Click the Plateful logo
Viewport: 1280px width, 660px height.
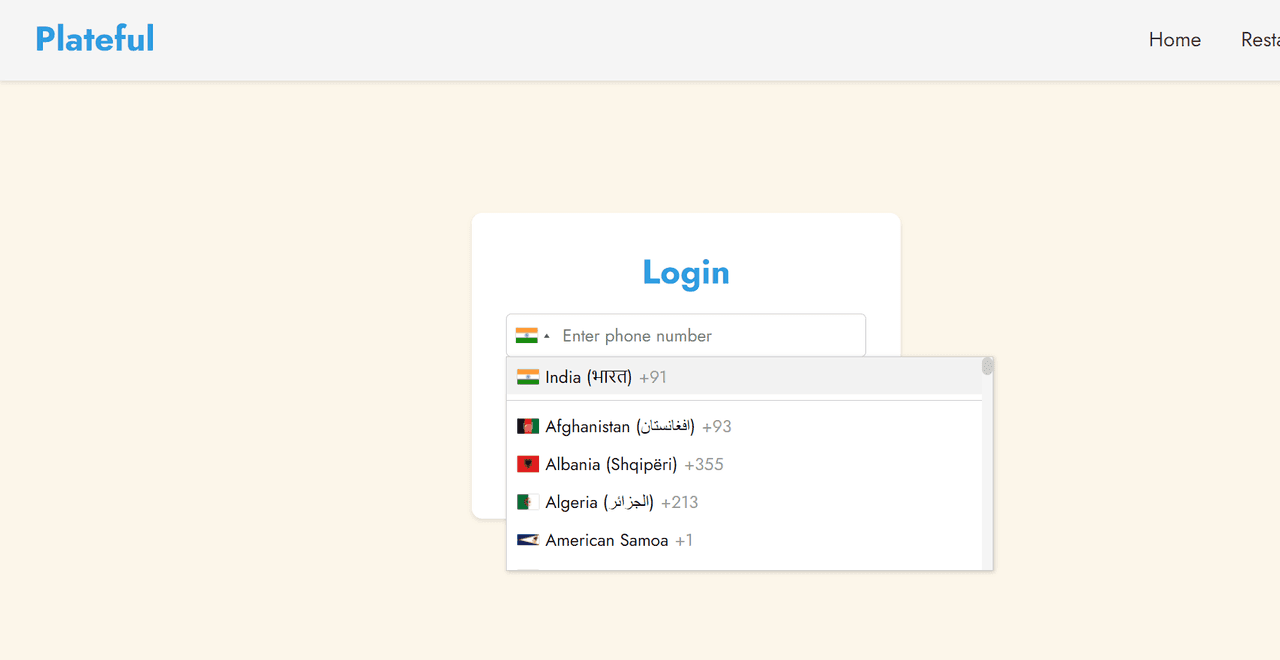[x=95, y=39]
